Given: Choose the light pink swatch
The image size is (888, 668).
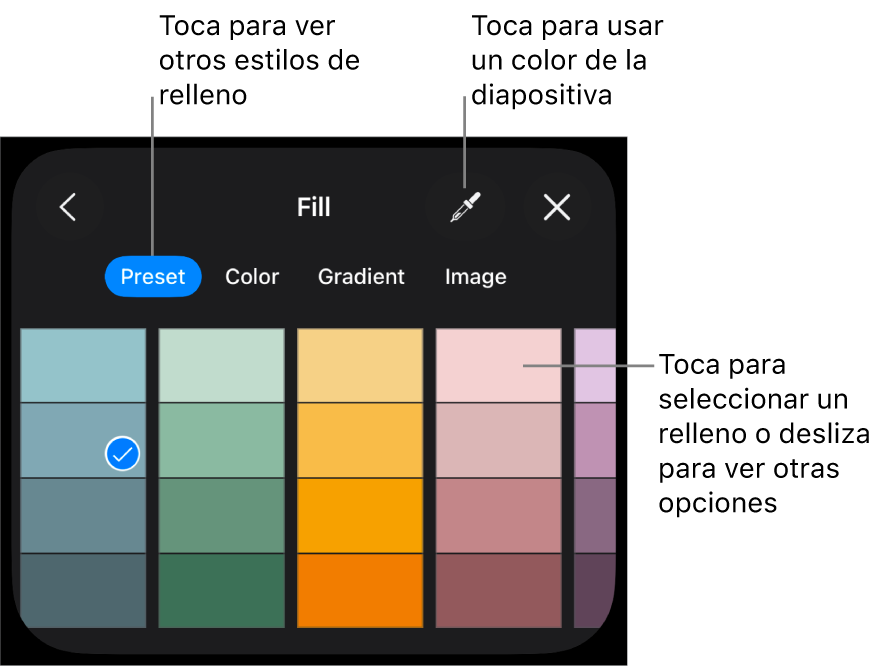Looking at the screenshot, I should (x=480, y=365).
